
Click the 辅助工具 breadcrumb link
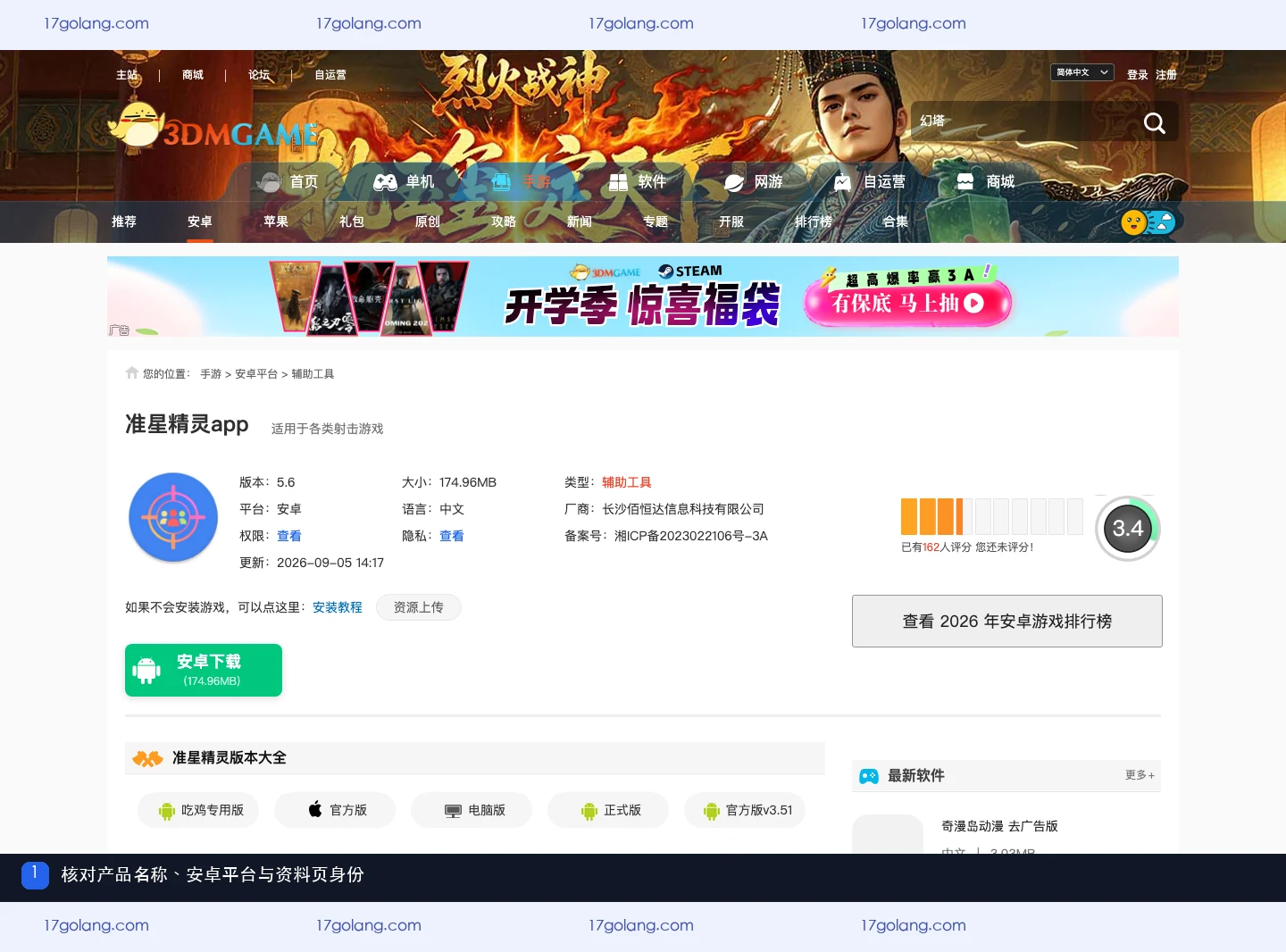coord(313,374)
